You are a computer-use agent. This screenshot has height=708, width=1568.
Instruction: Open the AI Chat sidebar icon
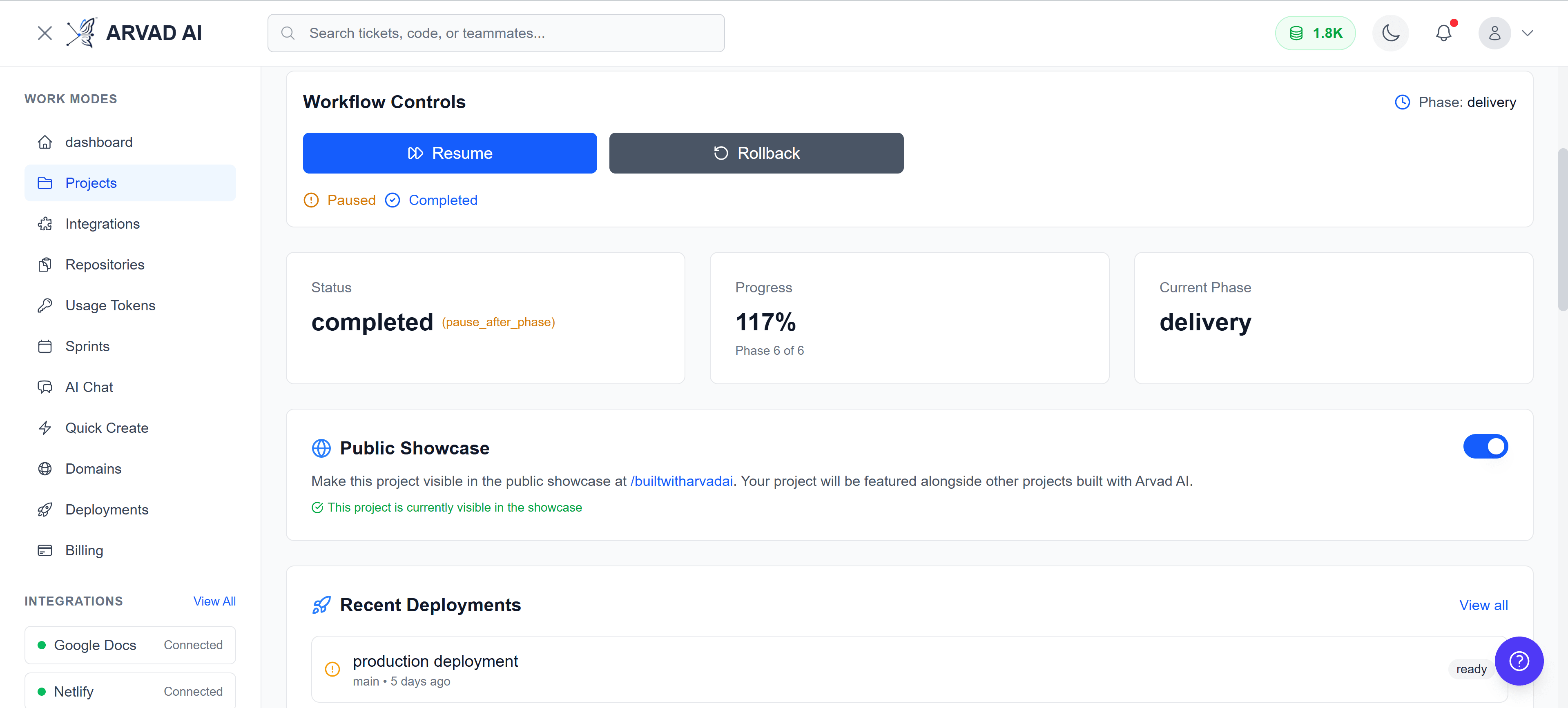tap(46, 387)
